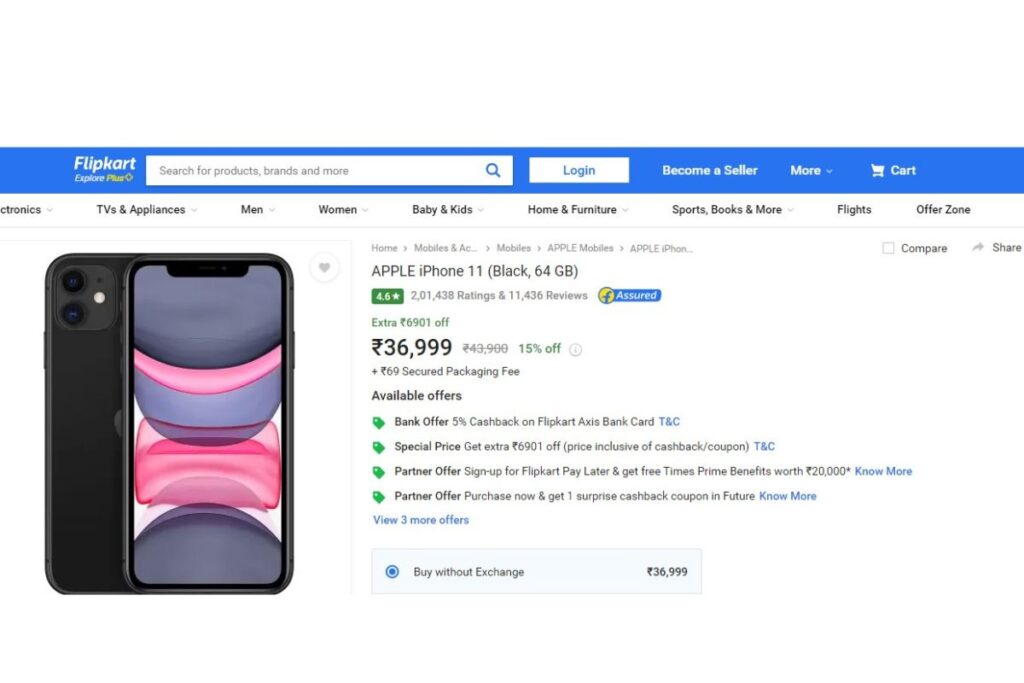Open View 3 more offers link

pyautogui.click(x=421, y=520)
